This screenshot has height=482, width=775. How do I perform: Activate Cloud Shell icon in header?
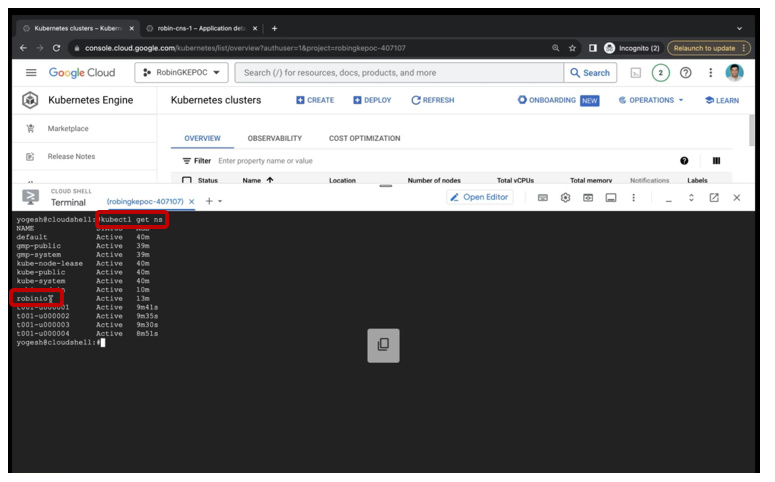pyautogui.click(x=636, y=73)
